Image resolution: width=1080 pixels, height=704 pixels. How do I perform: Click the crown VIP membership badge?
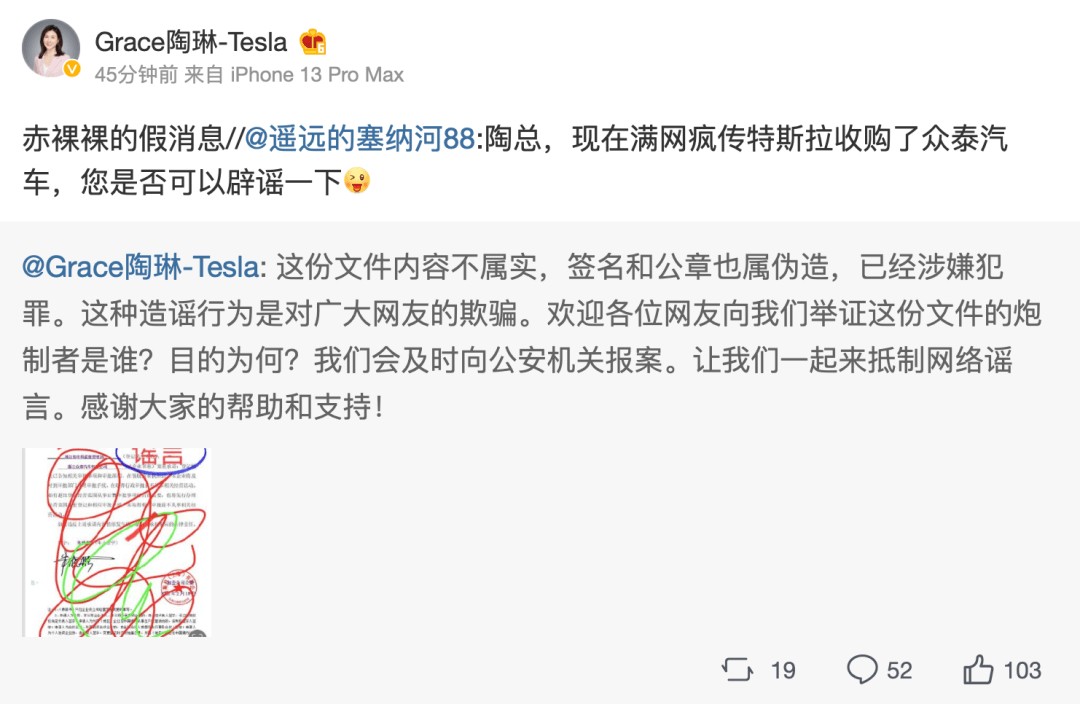point(313,42)
